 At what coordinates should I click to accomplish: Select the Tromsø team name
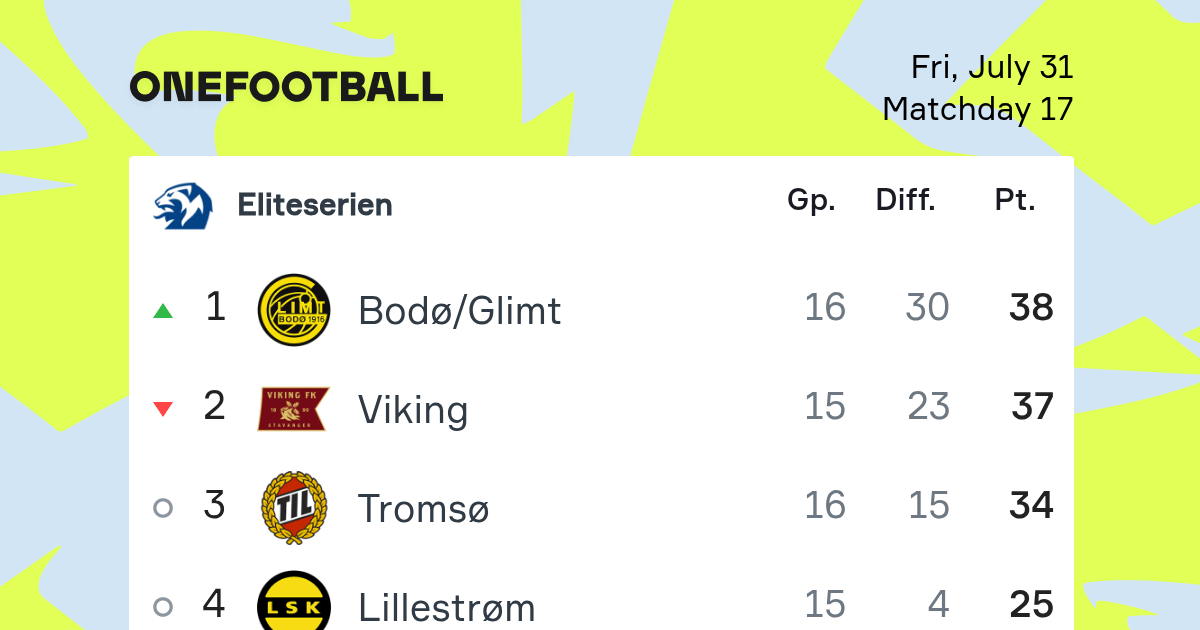[424, 508]
